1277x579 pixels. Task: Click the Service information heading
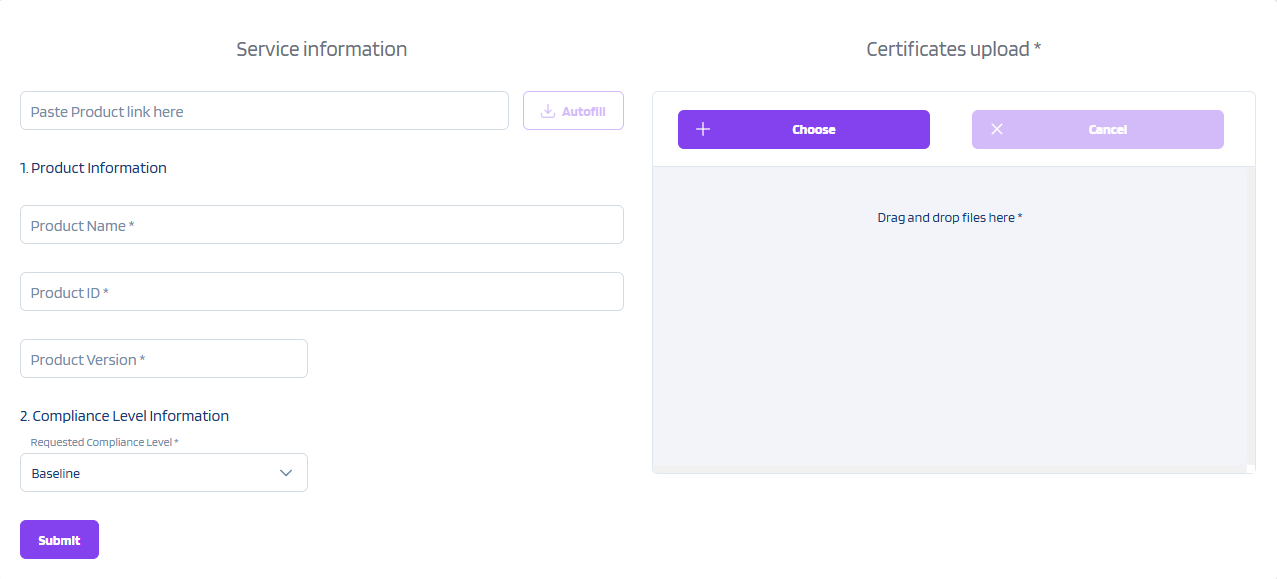tap(321, 49)
